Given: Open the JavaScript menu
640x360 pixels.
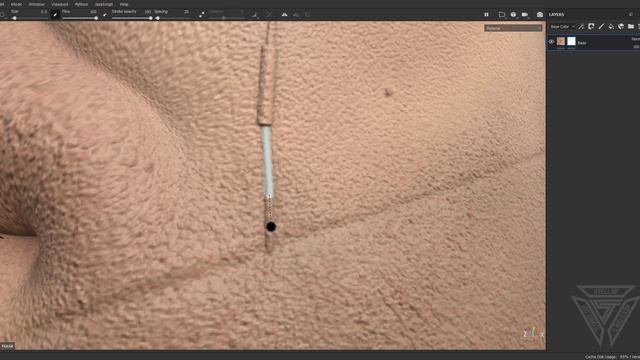Looking at the screenshot, I should pos(104,4).
